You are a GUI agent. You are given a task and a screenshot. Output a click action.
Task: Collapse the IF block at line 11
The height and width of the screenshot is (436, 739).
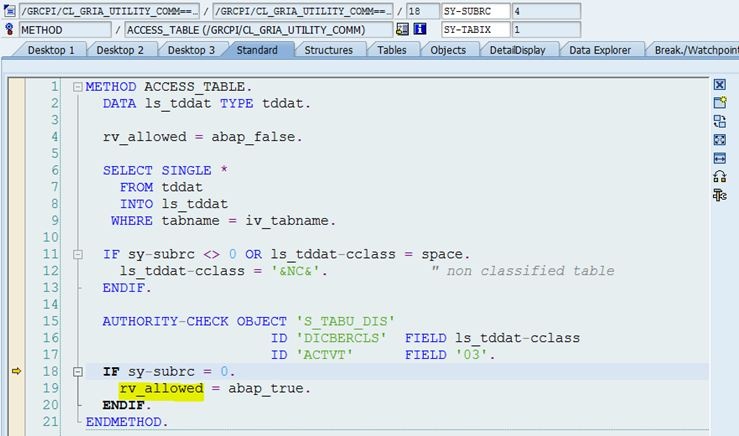point(78,255)
